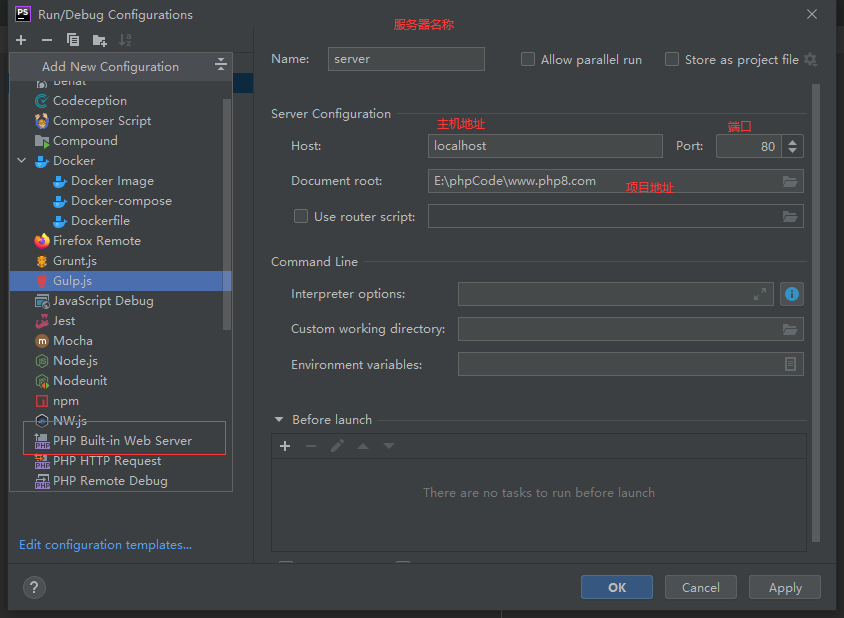Click the Interpreter options info icon

(792, 294)
